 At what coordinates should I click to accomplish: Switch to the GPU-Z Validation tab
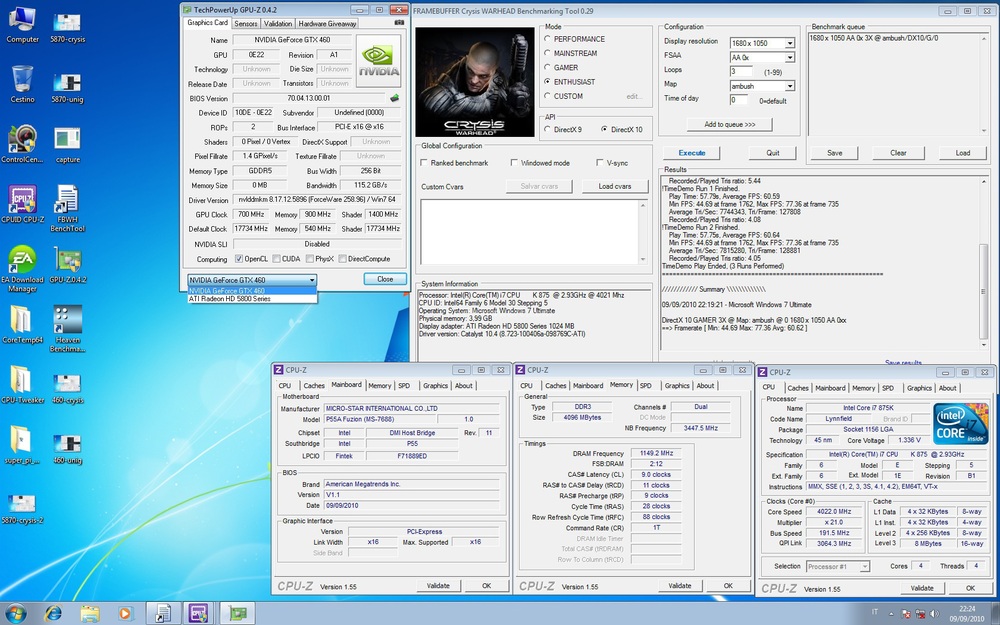pyautogui.click(x=278, y=24)
